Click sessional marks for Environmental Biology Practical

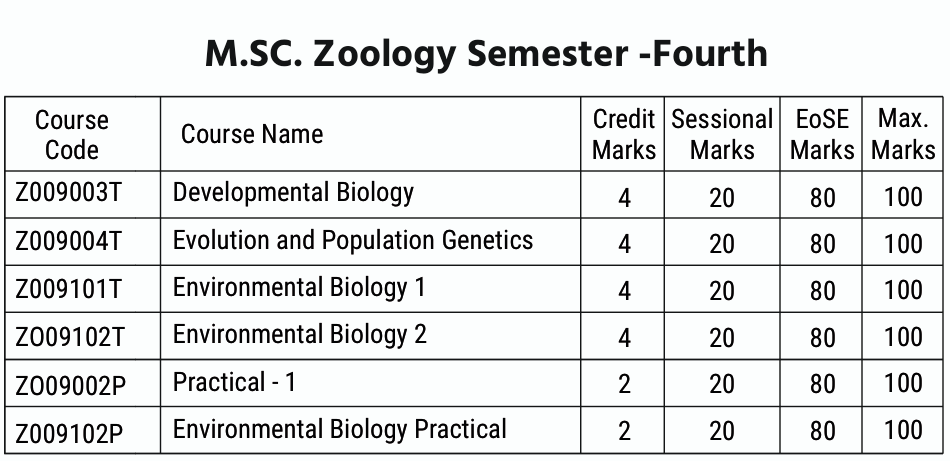[x=722, y=432]
